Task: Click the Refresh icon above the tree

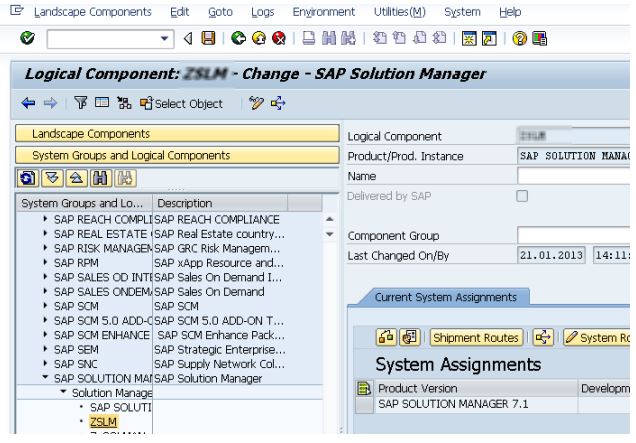Action: click(28, 178)
